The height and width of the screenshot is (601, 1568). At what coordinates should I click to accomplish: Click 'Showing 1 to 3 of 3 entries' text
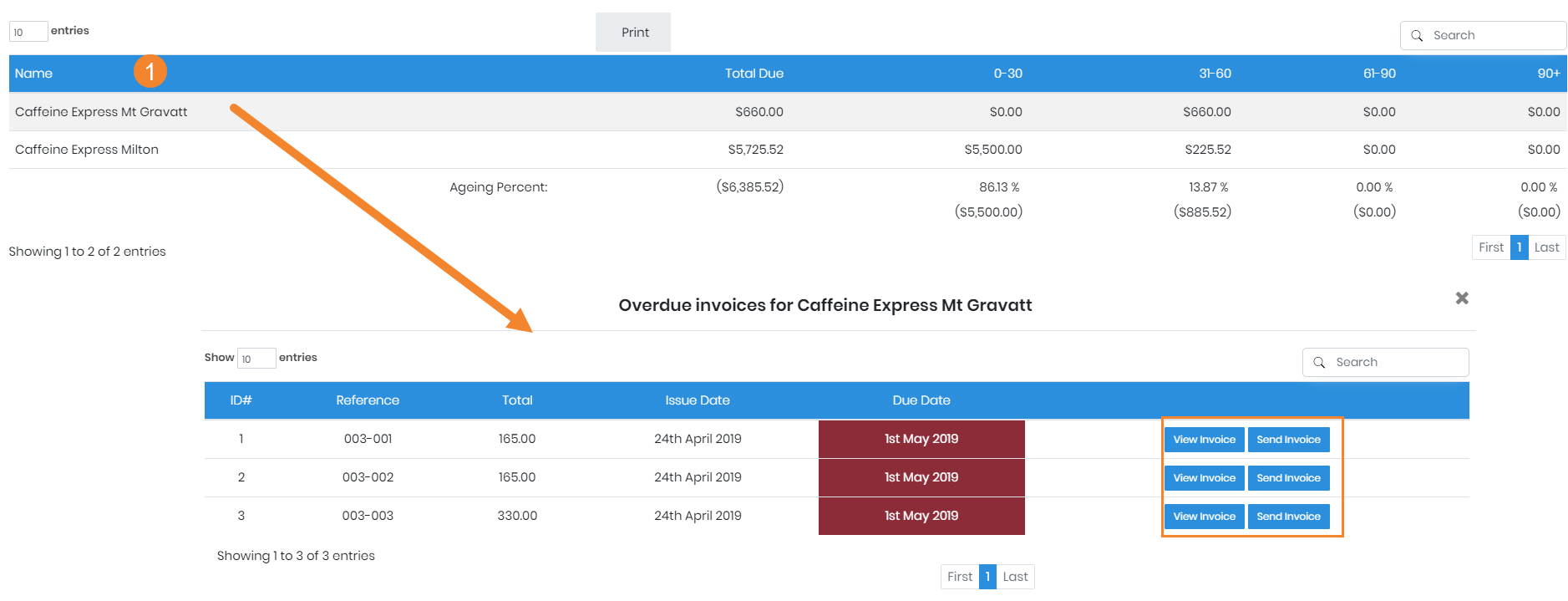coord(296,556)
